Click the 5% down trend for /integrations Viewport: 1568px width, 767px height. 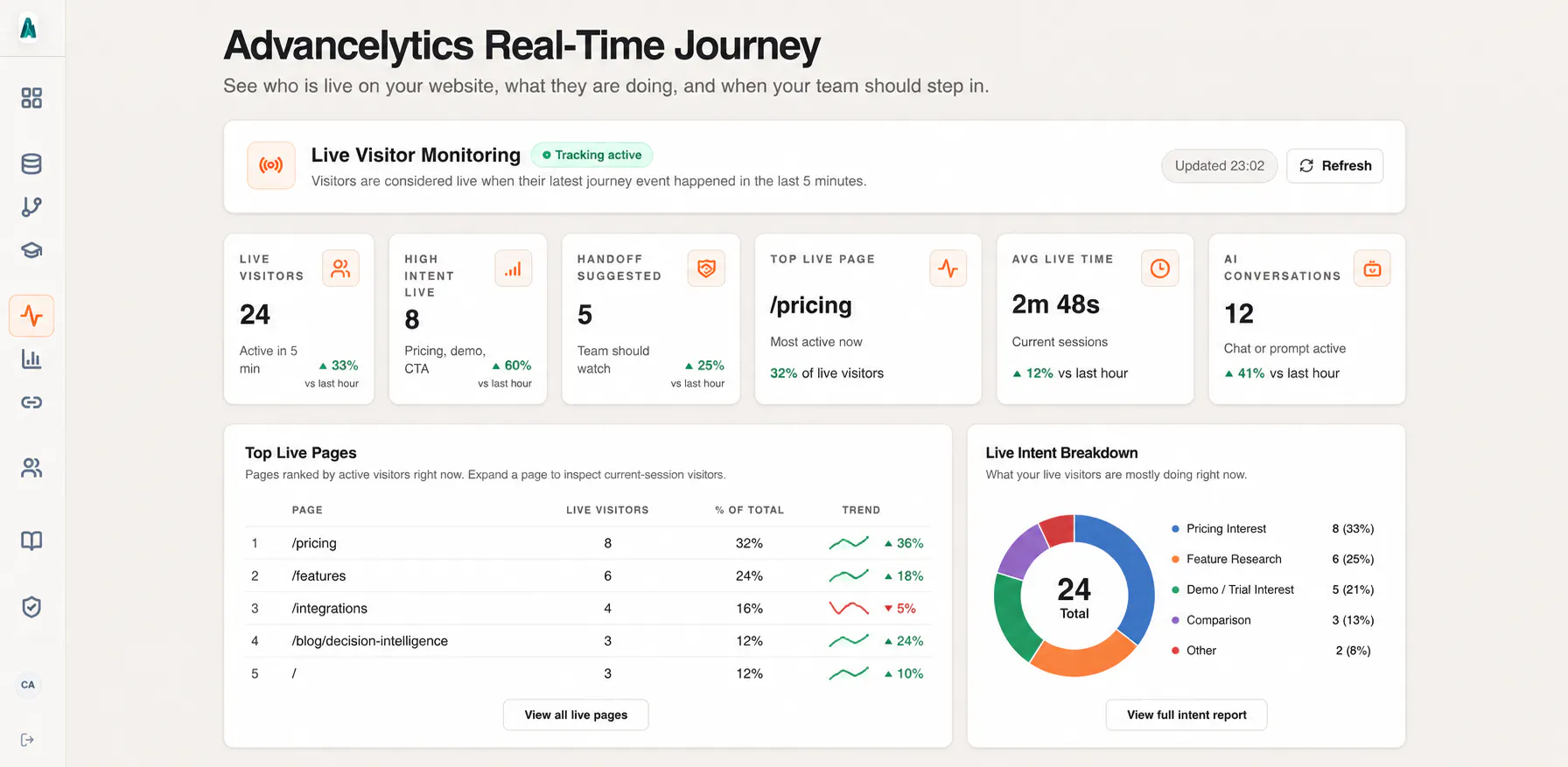click(x=900, y=609)
